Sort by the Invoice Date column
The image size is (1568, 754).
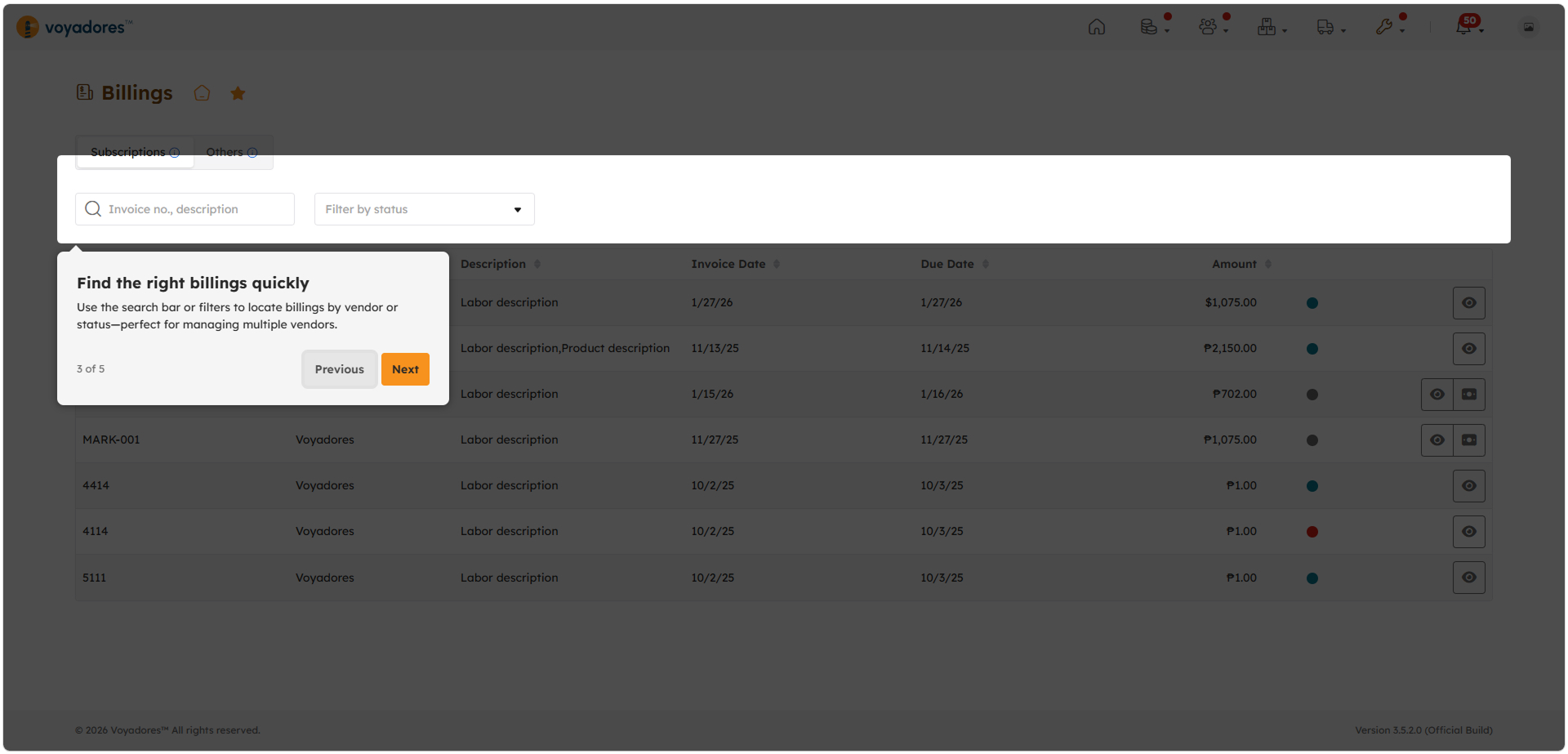click(735, 264)
